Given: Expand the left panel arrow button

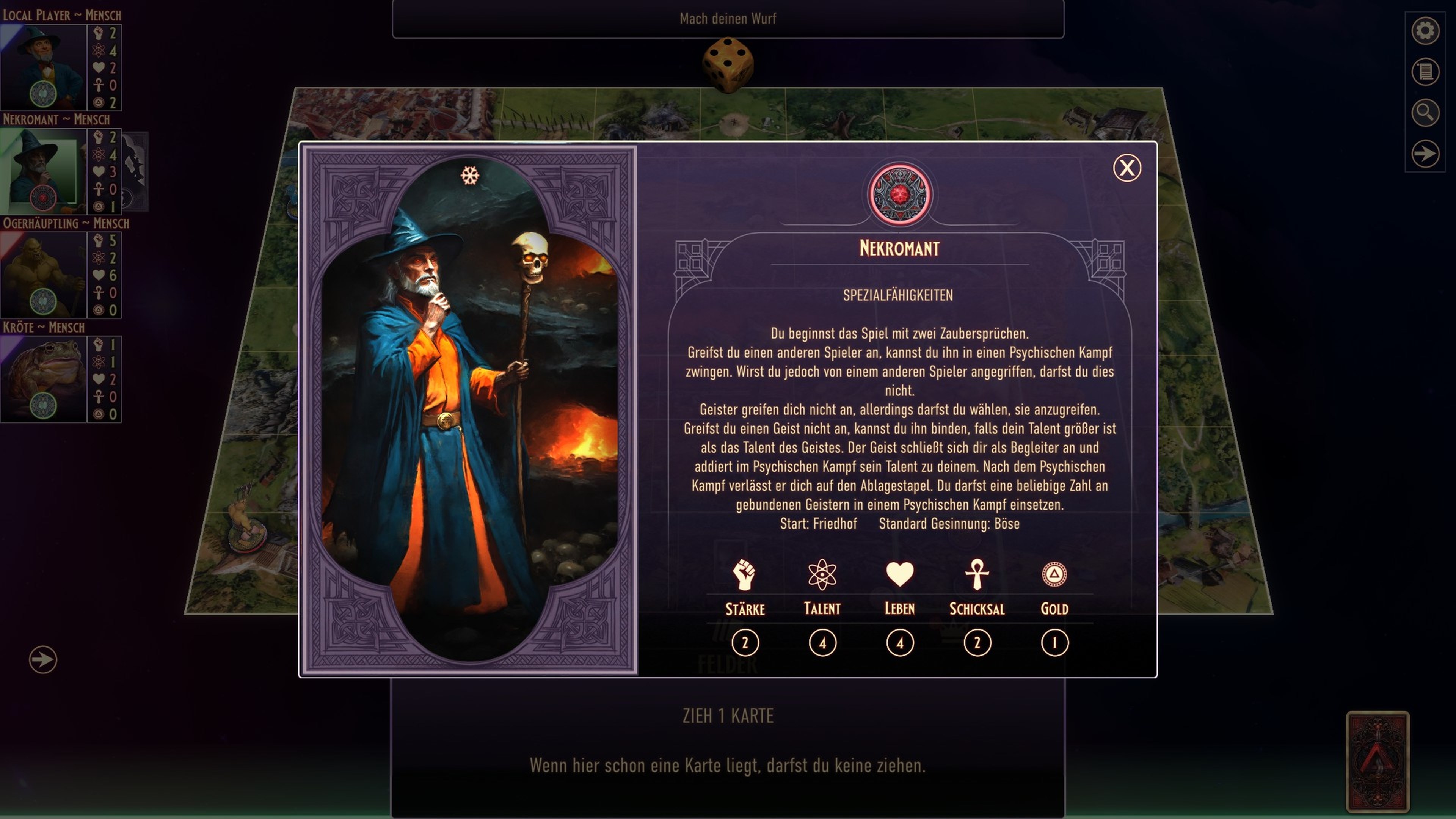Looking at the screenshot, I should point(43,660).
